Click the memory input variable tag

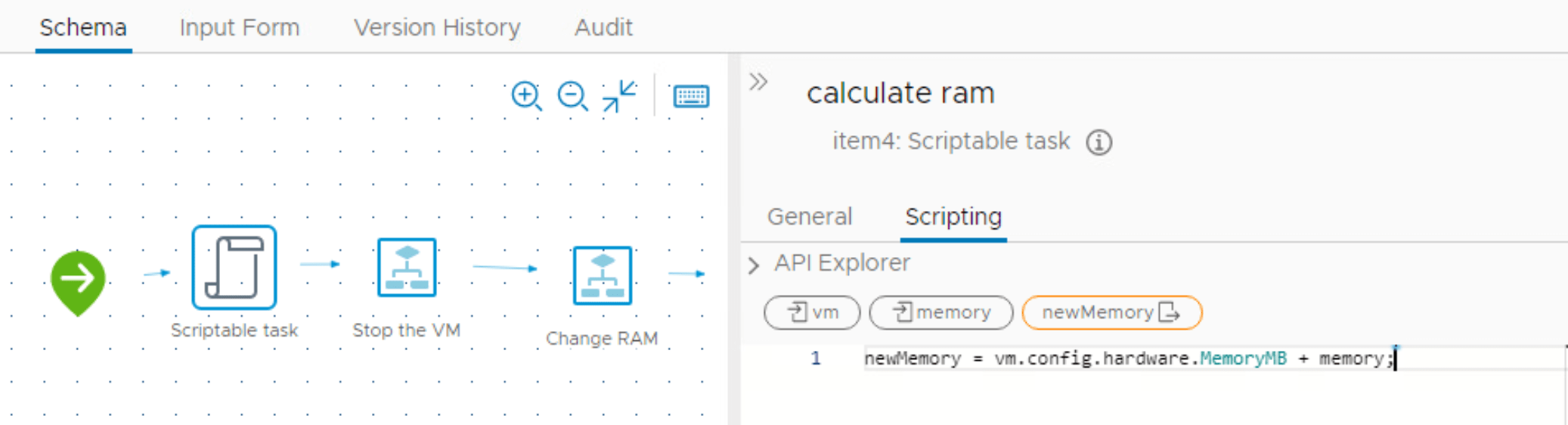(x=941, y=312)
